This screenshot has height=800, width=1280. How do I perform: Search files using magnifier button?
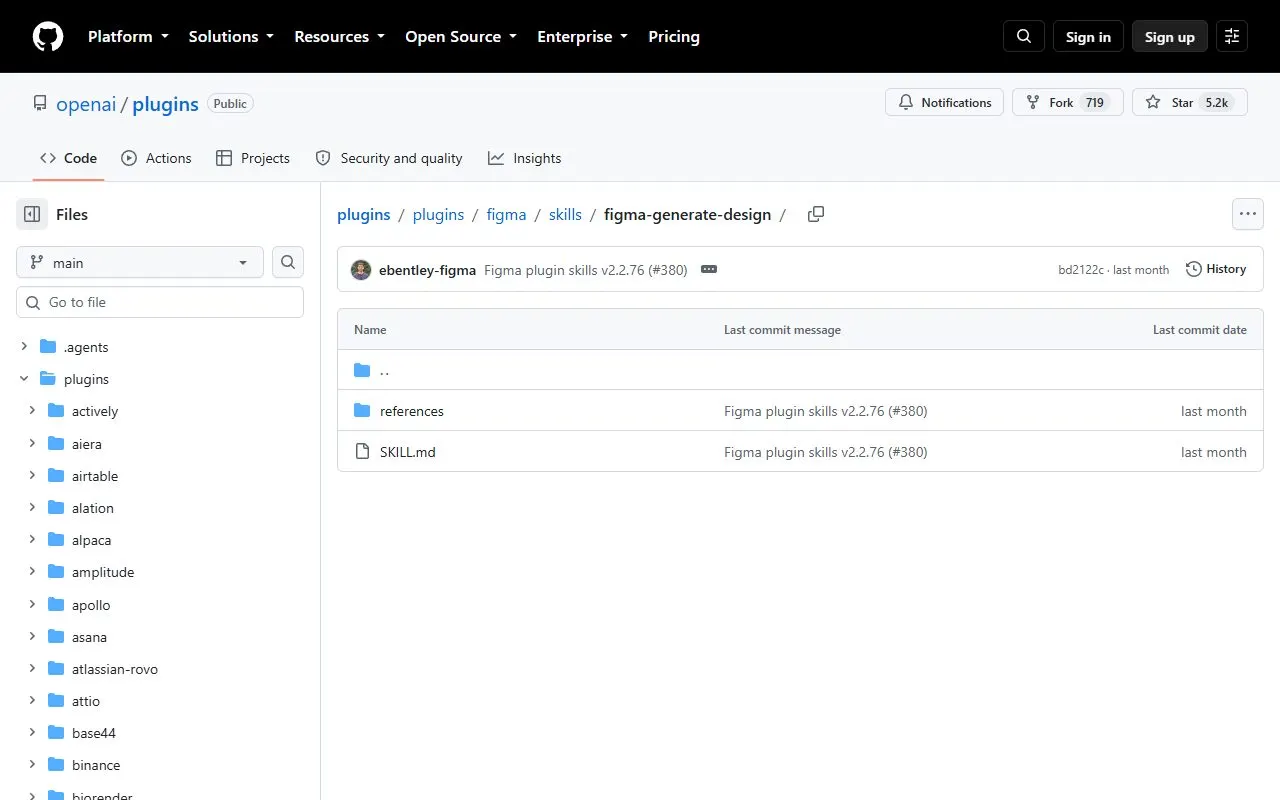point(288,262)
